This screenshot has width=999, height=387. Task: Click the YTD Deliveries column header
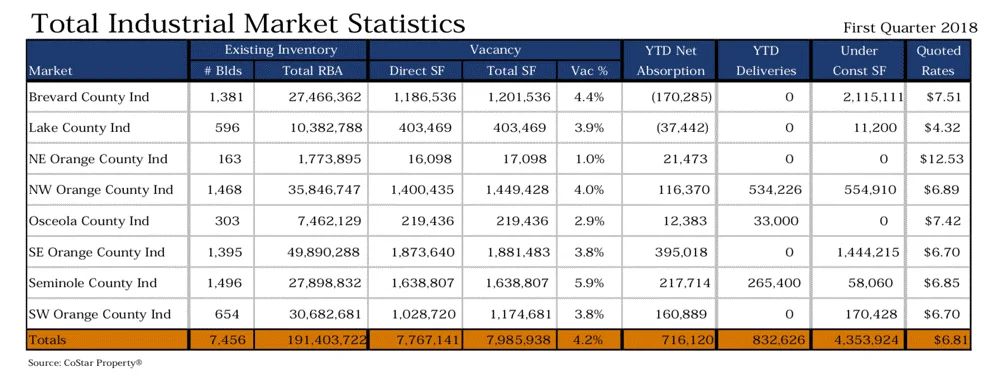click(x=766, y=61)
